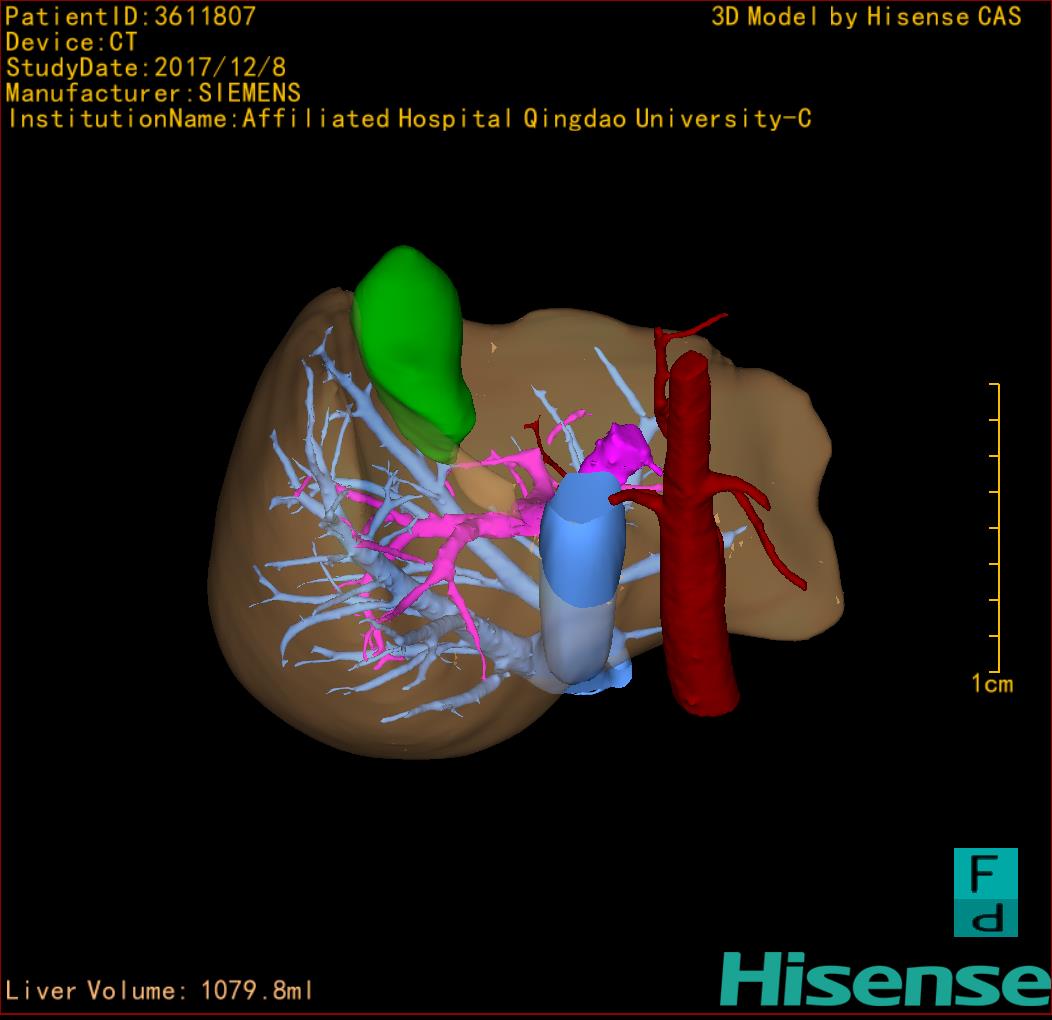Image resolution: width=1052 pixels, height=1020 pixels.
Task: Click the Device:CT label
Action: point(72,43)
